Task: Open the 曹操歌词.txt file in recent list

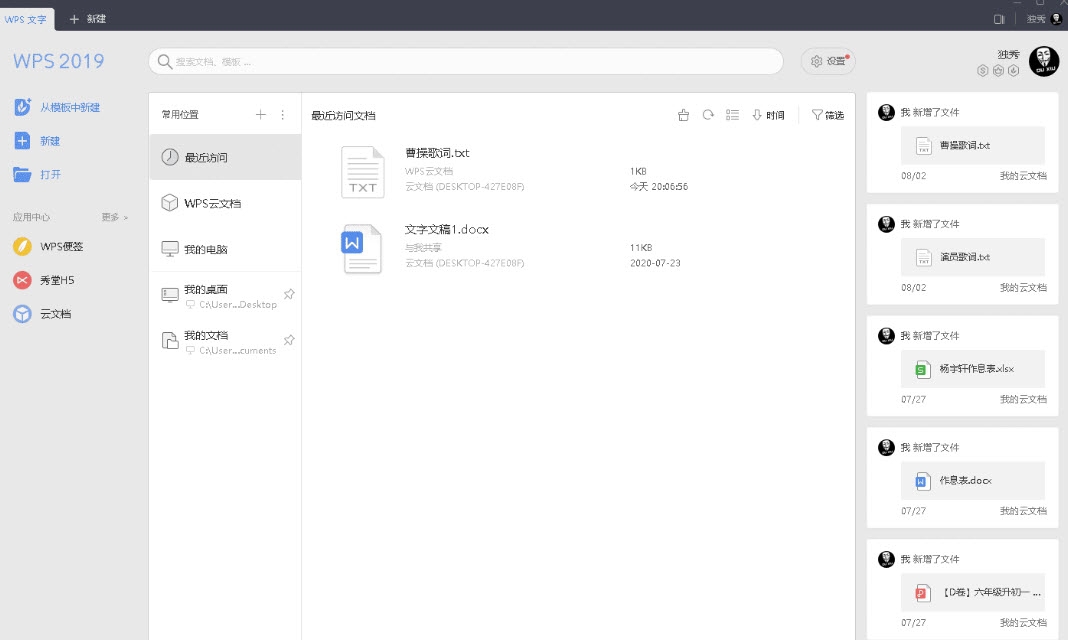Action: [437, 153]
